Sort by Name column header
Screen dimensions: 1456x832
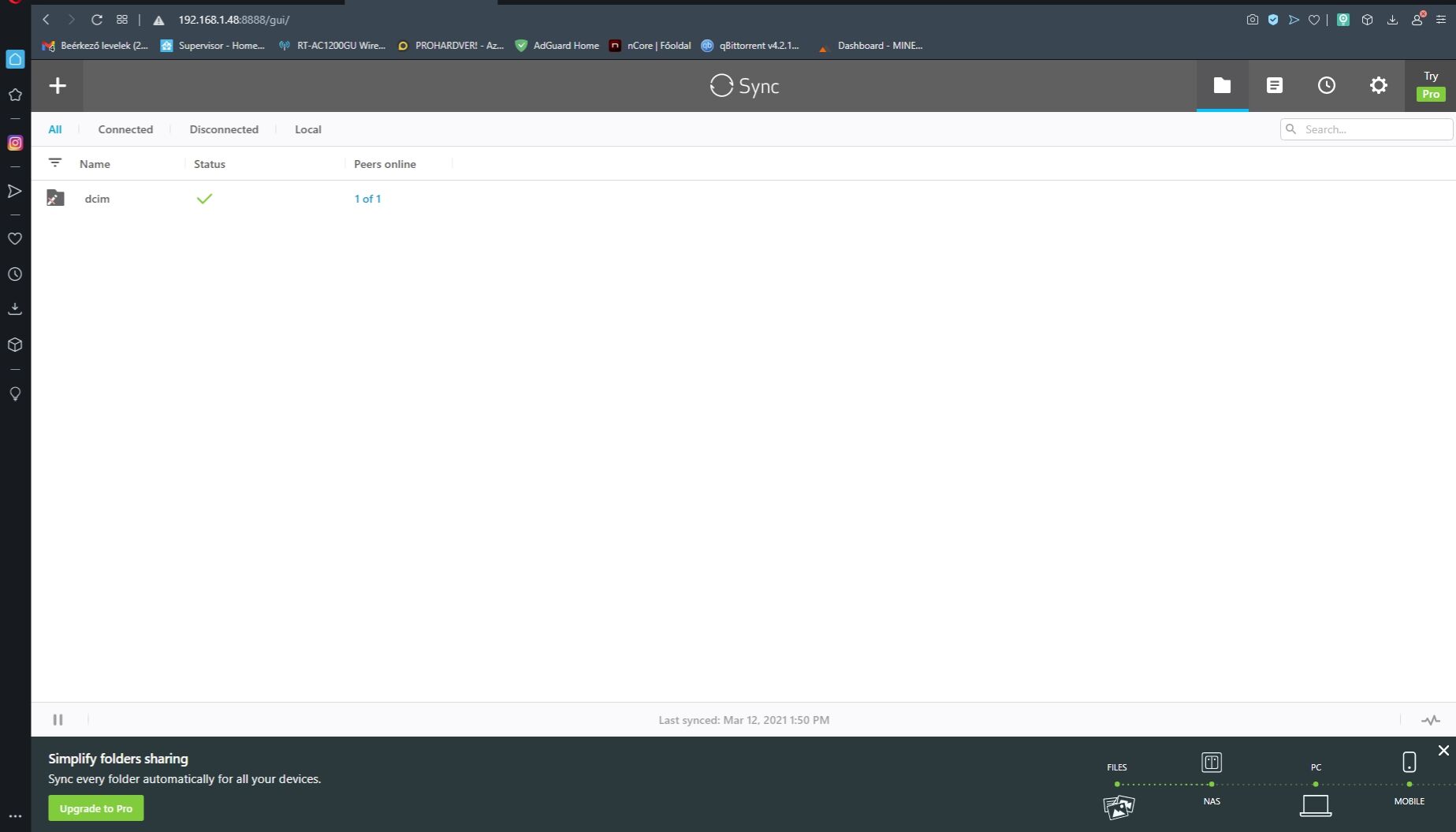coord(95,164)
